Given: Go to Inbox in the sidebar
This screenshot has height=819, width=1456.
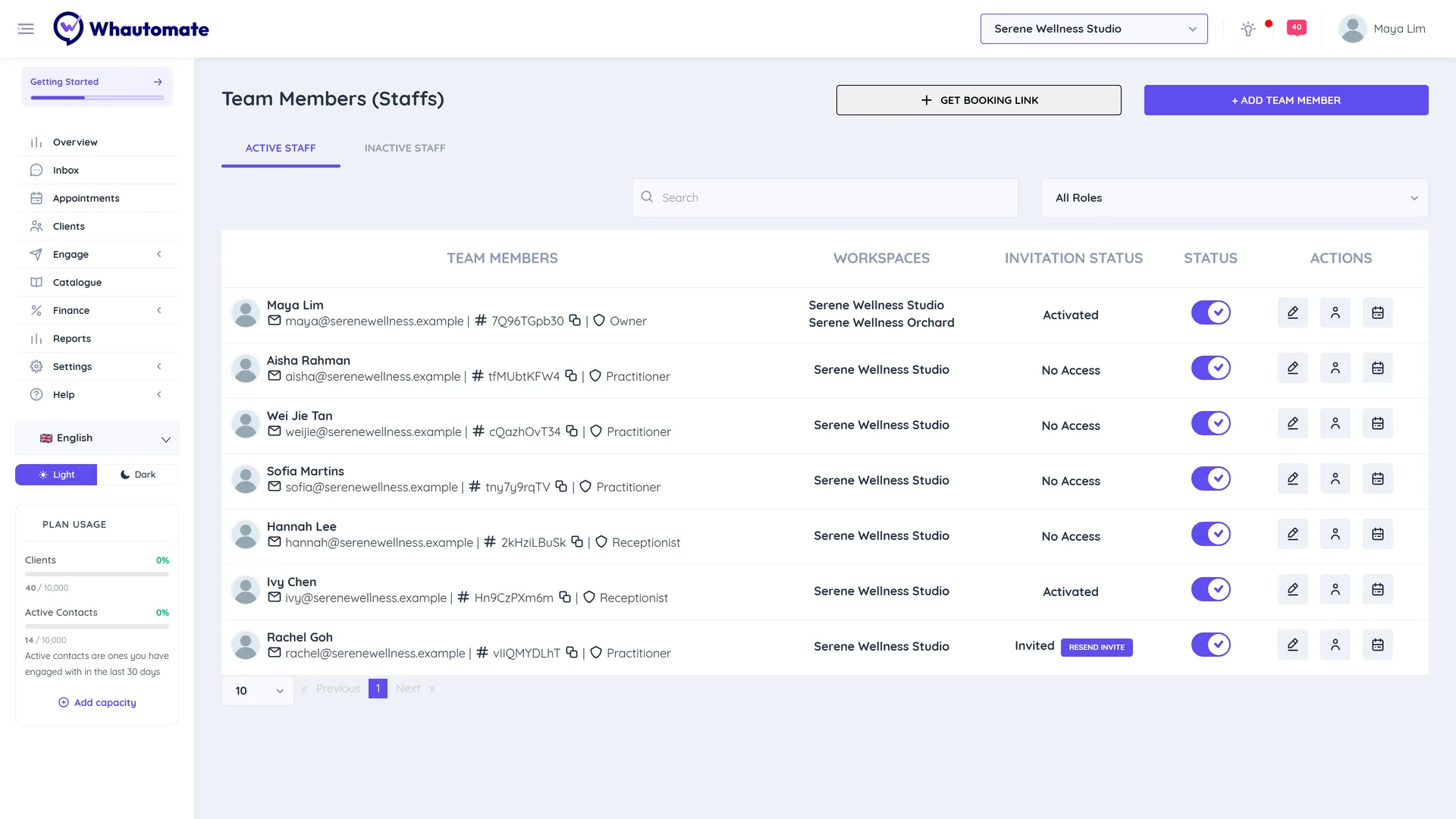Looking at the screenshot, I should (97, 170).
